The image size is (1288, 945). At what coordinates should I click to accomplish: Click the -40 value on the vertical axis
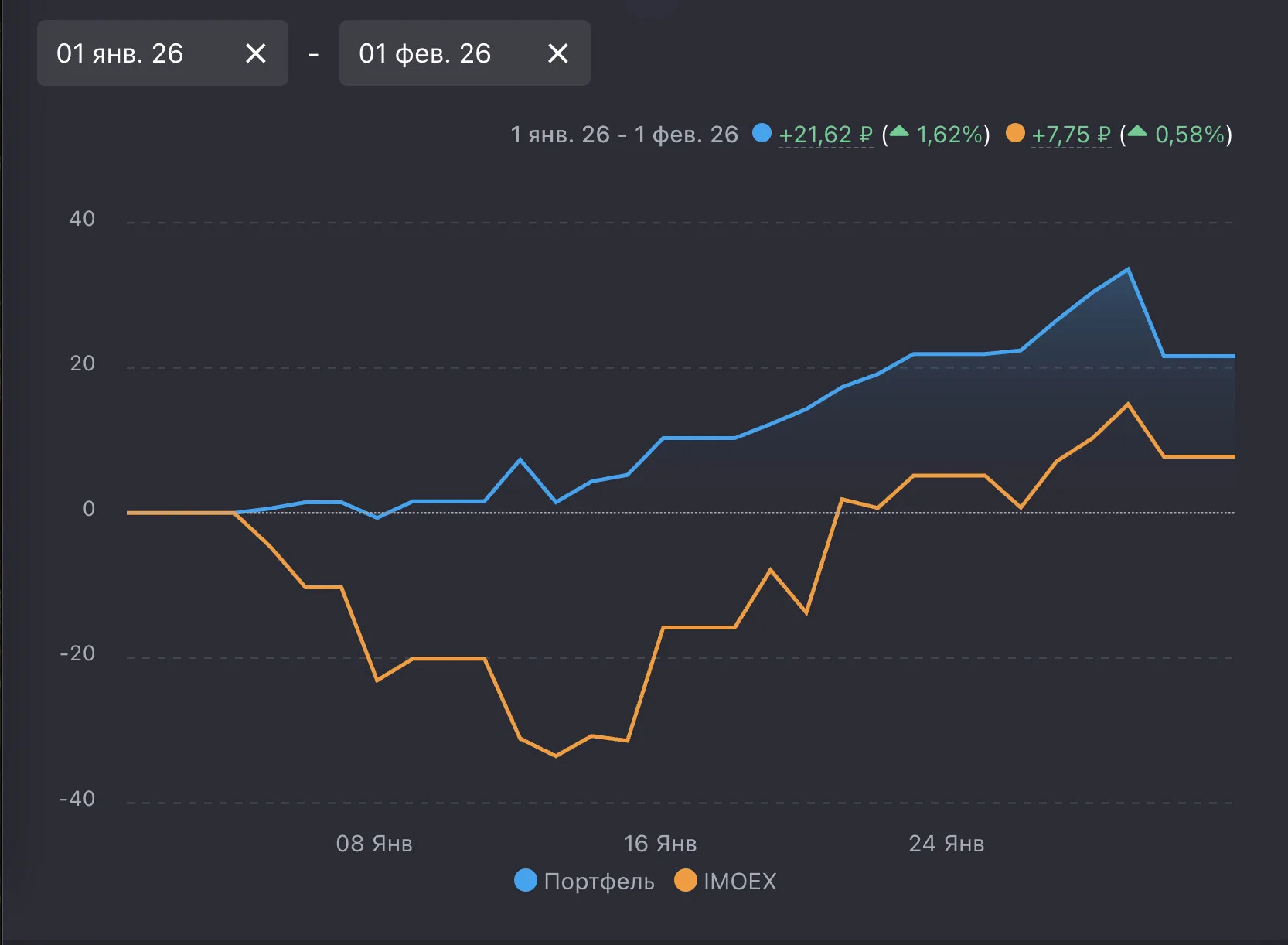(77, 799)
